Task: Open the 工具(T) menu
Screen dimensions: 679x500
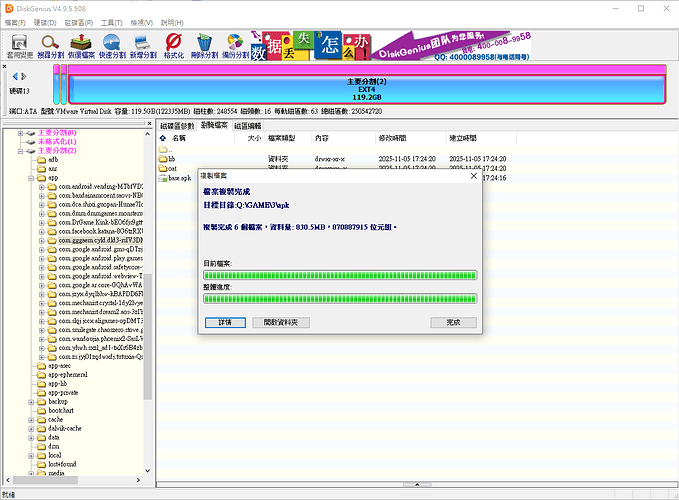Action: click(x=112, y=21)
